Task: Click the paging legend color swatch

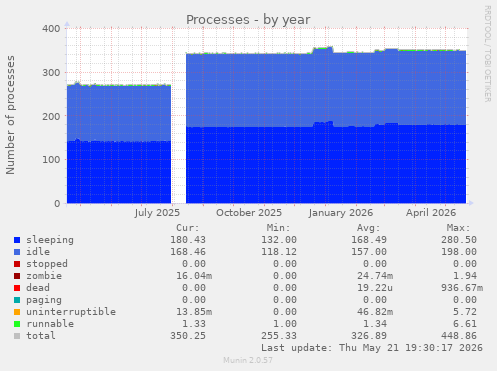Action: 17,300
